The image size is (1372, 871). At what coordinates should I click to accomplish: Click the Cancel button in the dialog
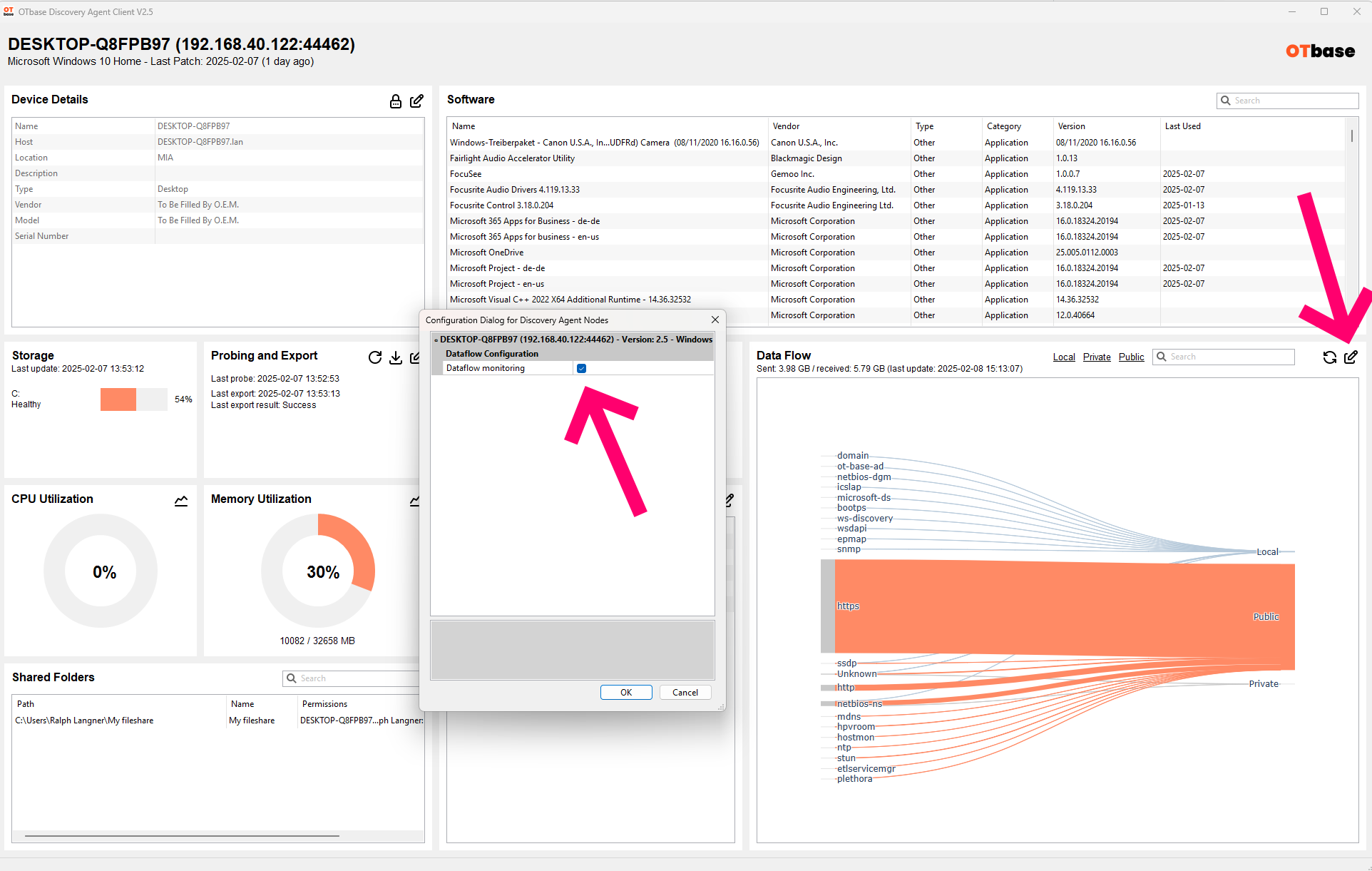(685, 693)
